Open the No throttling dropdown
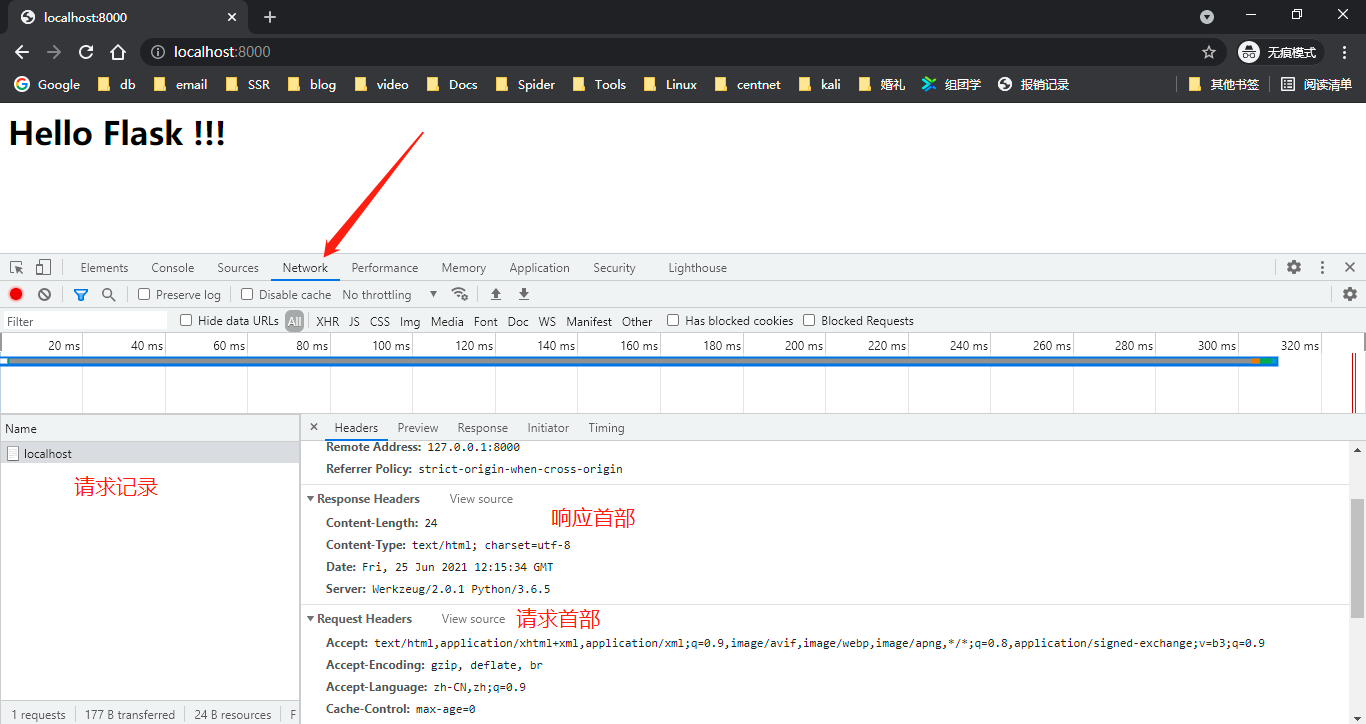This screenshot has height=724, width=1366. pos(390,294)
